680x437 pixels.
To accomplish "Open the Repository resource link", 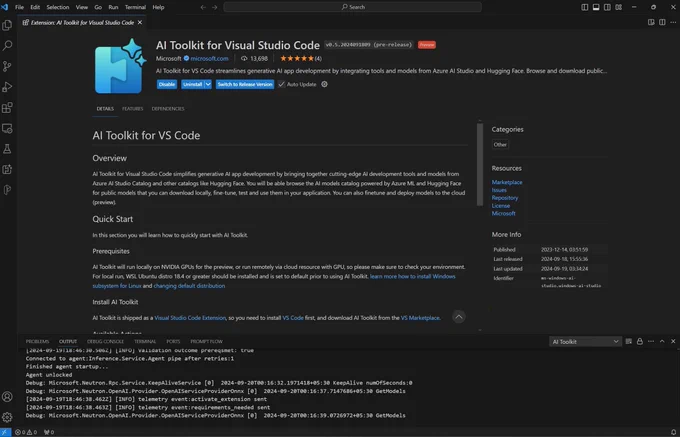I will tap(505, 198).
